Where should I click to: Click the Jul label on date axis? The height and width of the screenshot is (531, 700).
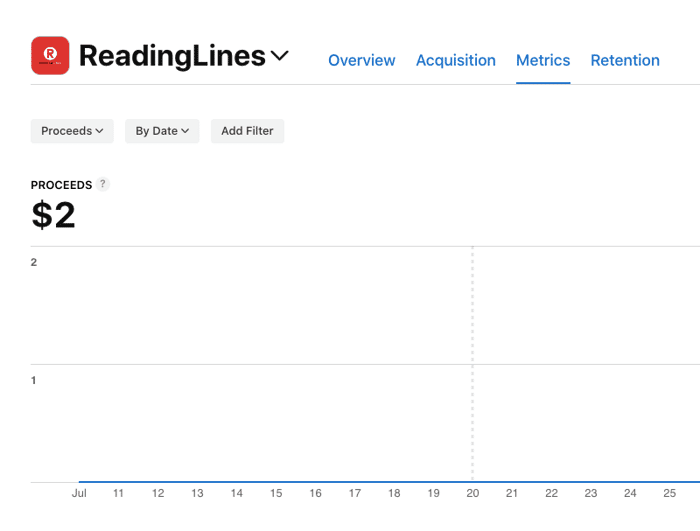[x=79, y=493]
